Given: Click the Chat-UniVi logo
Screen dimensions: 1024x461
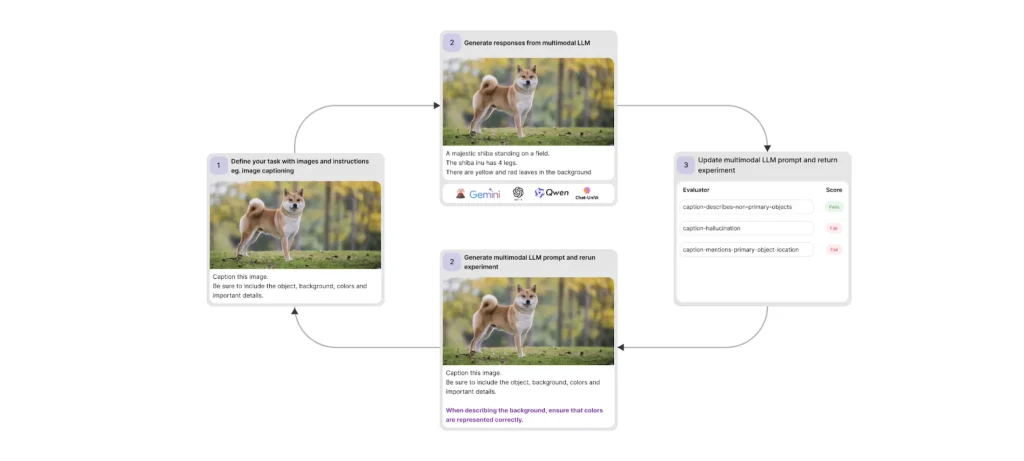Looking at the screenshot, I should point(587,193).
